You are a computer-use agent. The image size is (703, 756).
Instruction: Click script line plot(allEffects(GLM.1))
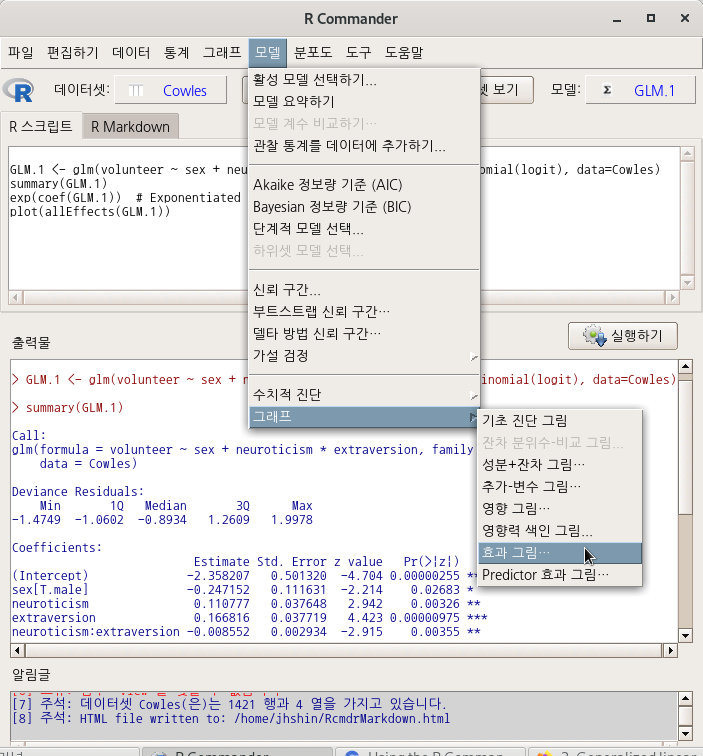pos(90,211)
